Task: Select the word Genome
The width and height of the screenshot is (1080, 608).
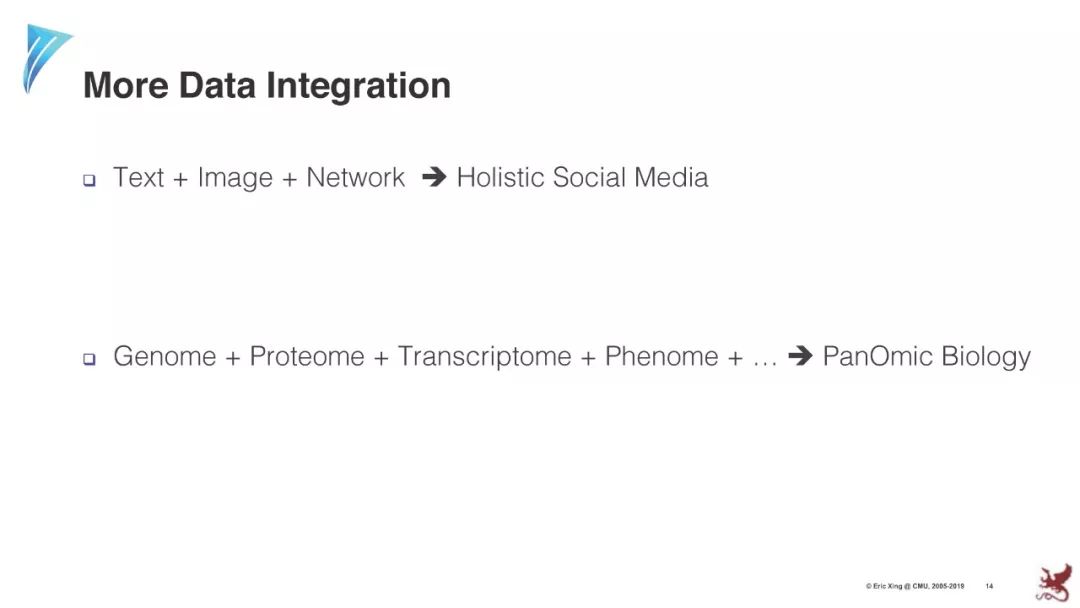Action: click(165, 356)
